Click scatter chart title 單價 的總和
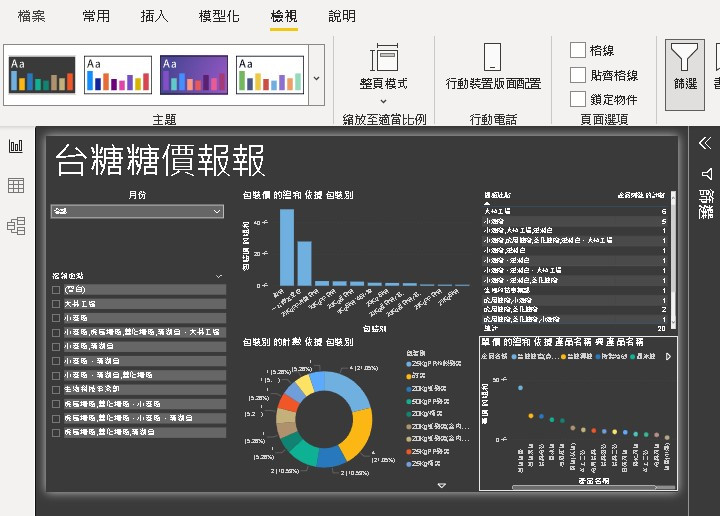The width and height of the screenshot is (720, 516). 562,342
